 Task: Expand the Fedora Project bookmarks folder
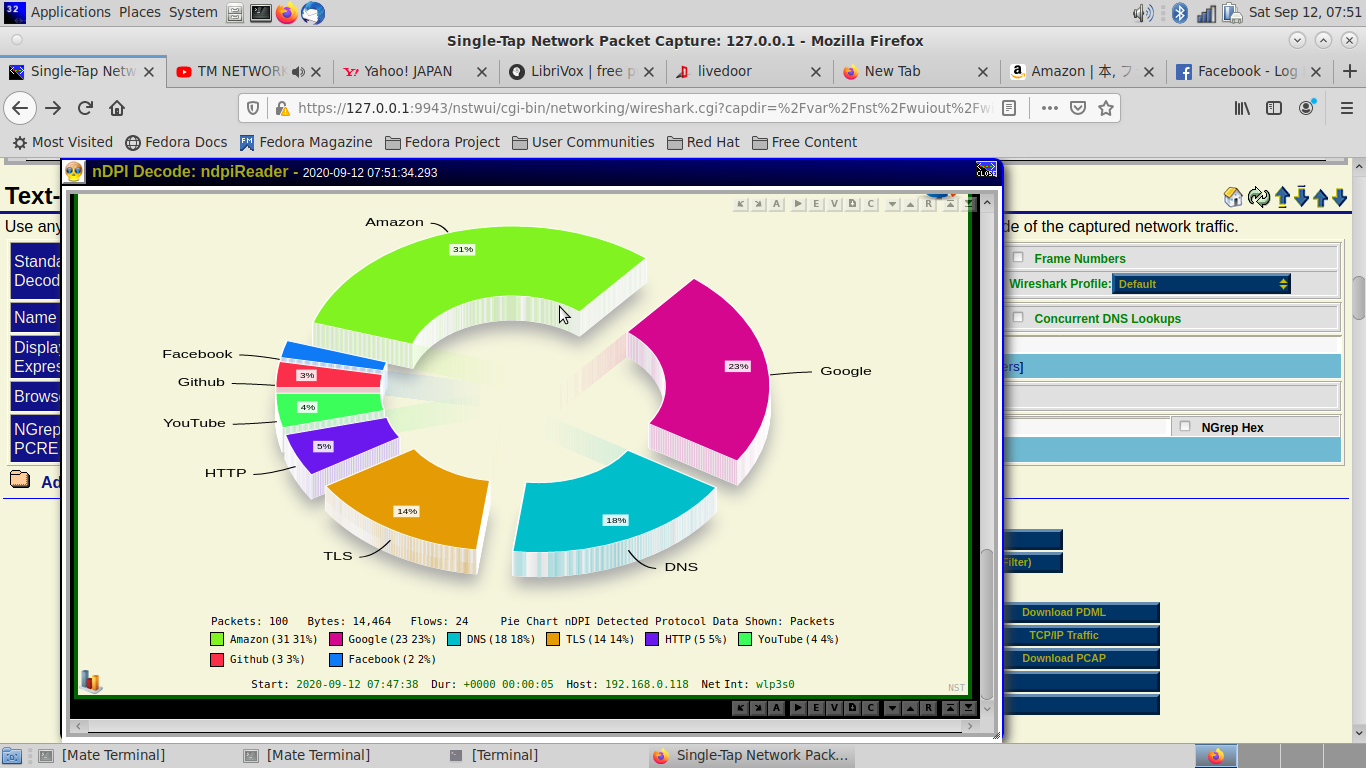click(x=442, y=142)
